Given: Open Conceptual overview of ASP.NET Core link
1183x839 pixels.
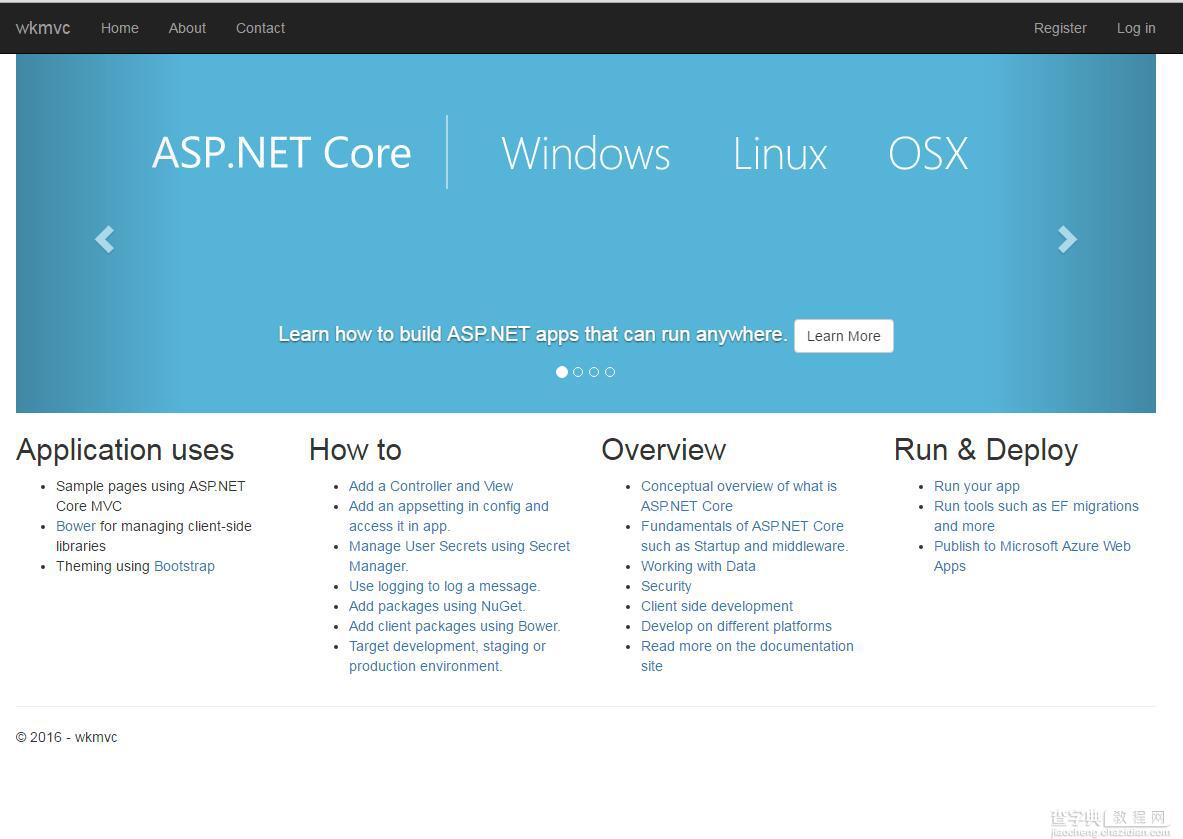Looking at the screenshot, I should pos(739,496).
